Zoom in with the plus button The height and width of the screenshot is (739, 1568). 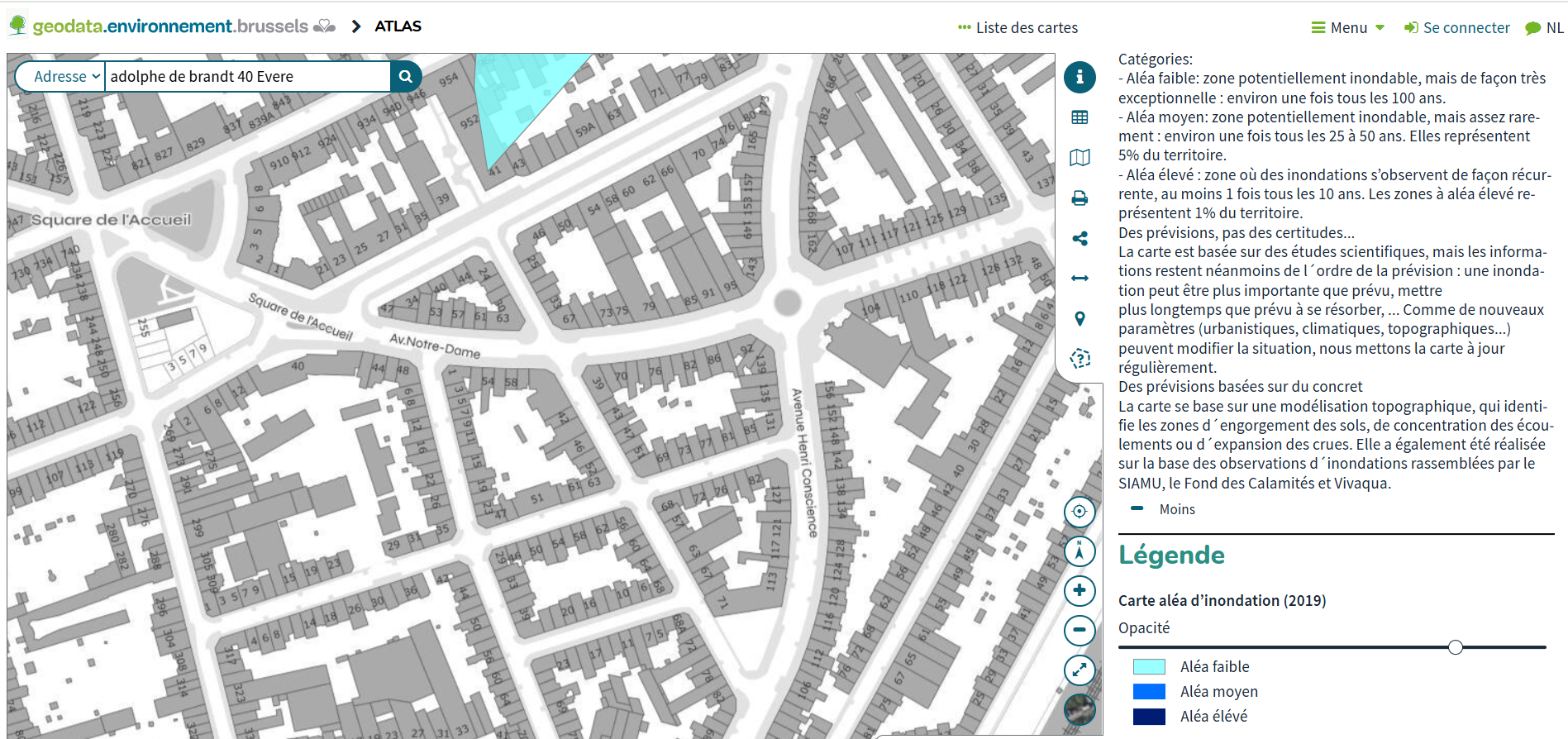pyautogui.click(x=1079, y=590)
